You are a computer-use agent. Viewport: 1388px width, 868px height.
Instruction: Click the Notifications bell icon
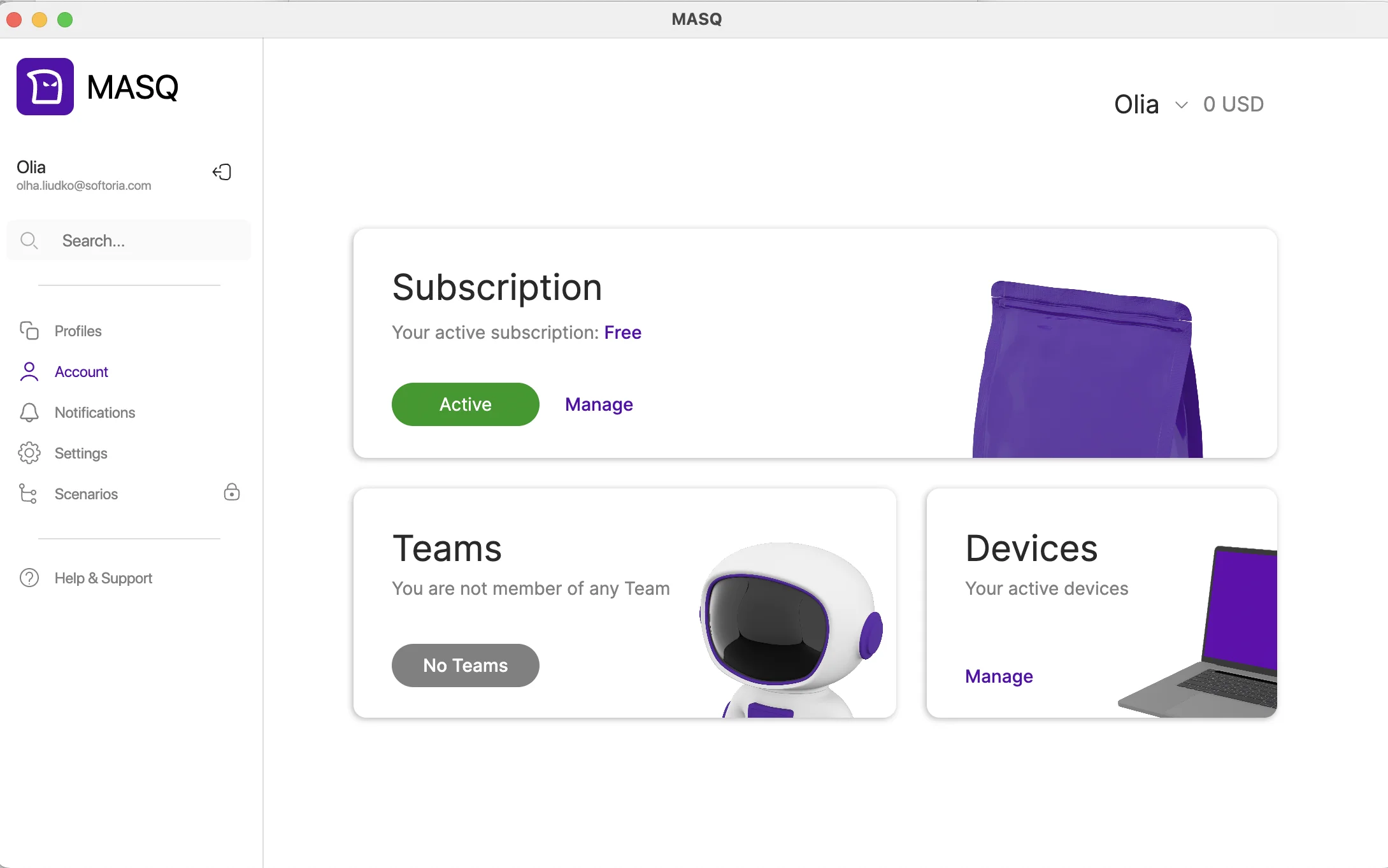click(29, 412)
